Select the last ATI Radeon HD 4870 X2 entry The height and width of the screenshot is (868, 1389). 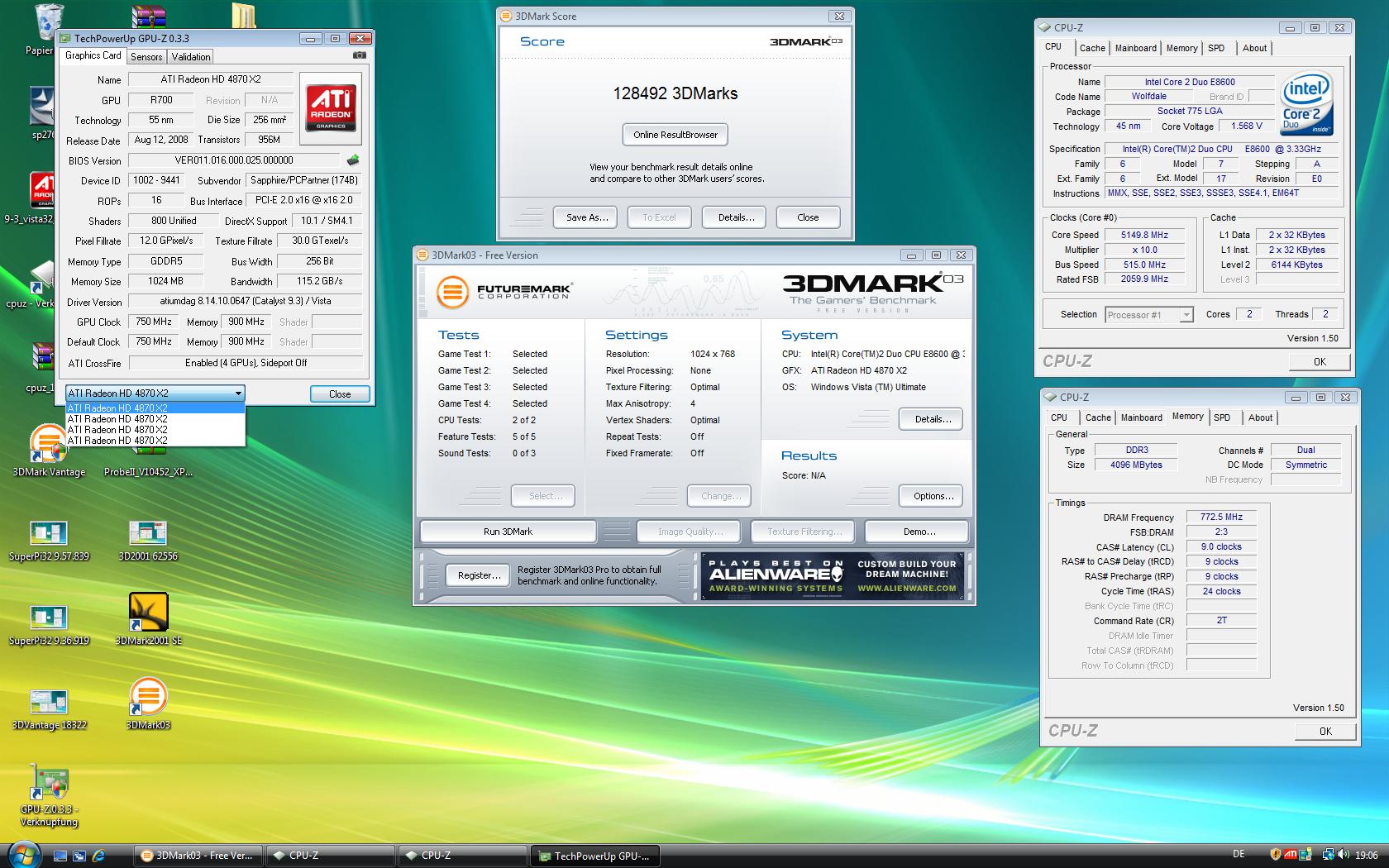tap(155, 441)
